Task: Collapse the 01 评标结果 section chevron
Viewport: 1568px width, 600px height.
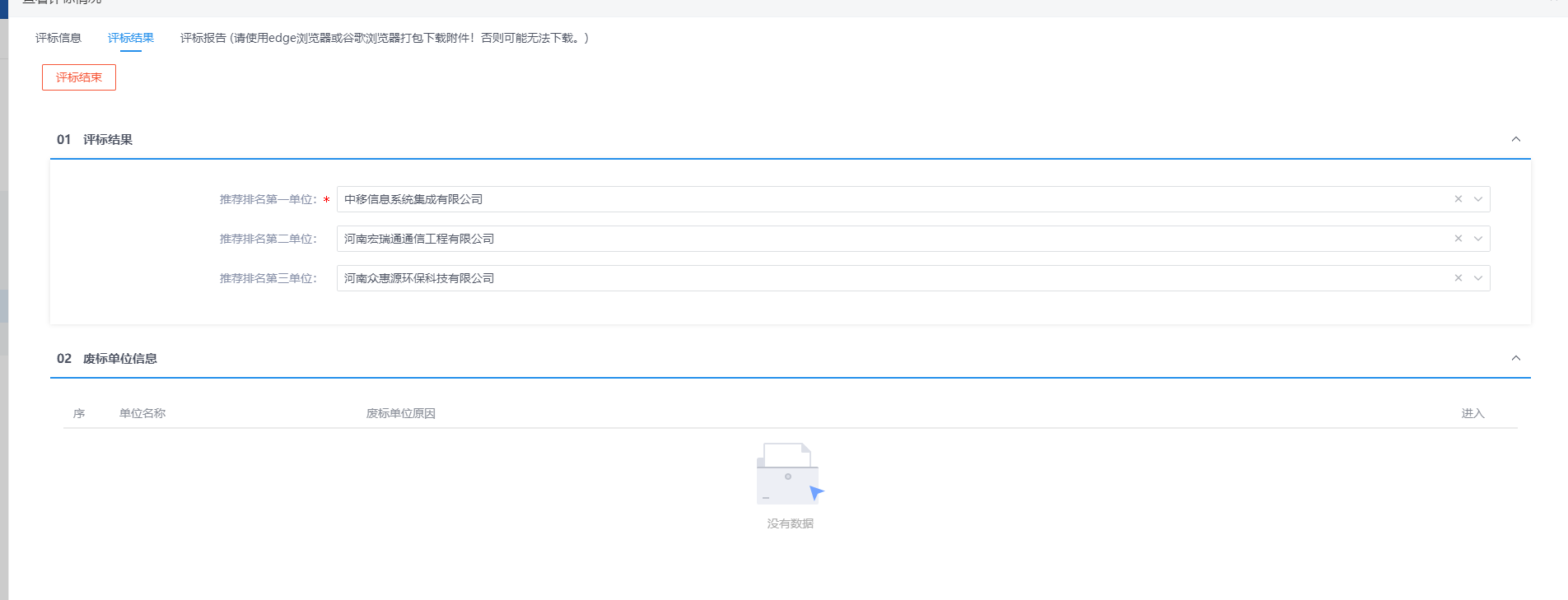Action: tap(1515, 139)
